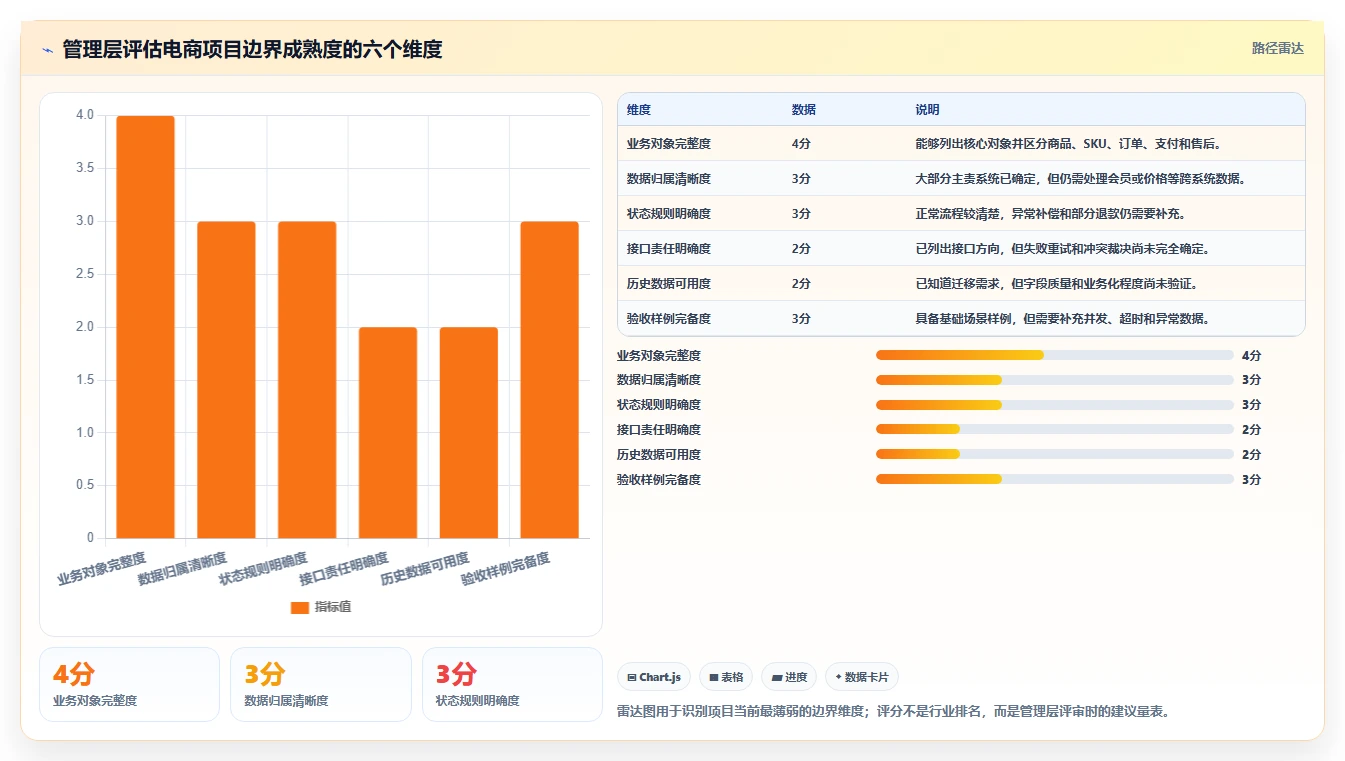Click the Chart.js chip
The image size is (1345, 761).
654,677
